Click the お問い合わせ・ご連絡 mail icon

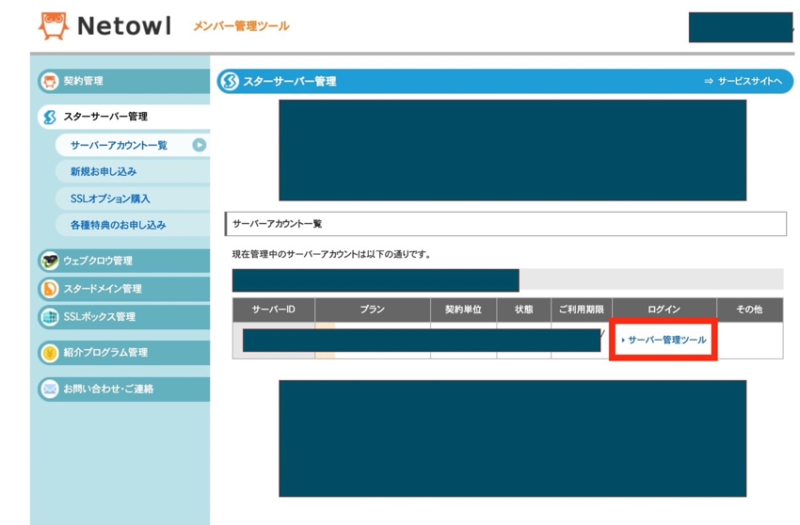pyautogui.click(x=49, y=389)
